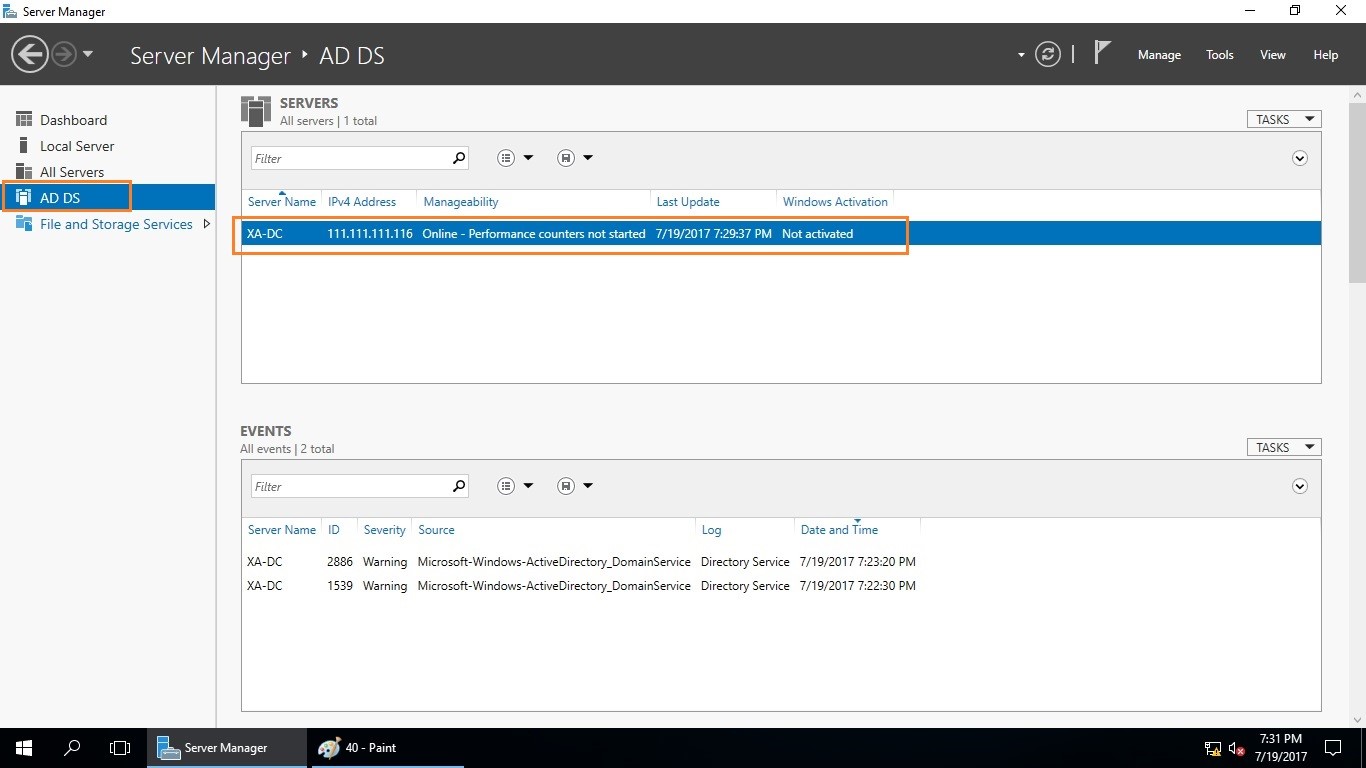Go back with the back arrow button
The height and width of the screenshot is (768, 1366).
click(x=30, y=54)
